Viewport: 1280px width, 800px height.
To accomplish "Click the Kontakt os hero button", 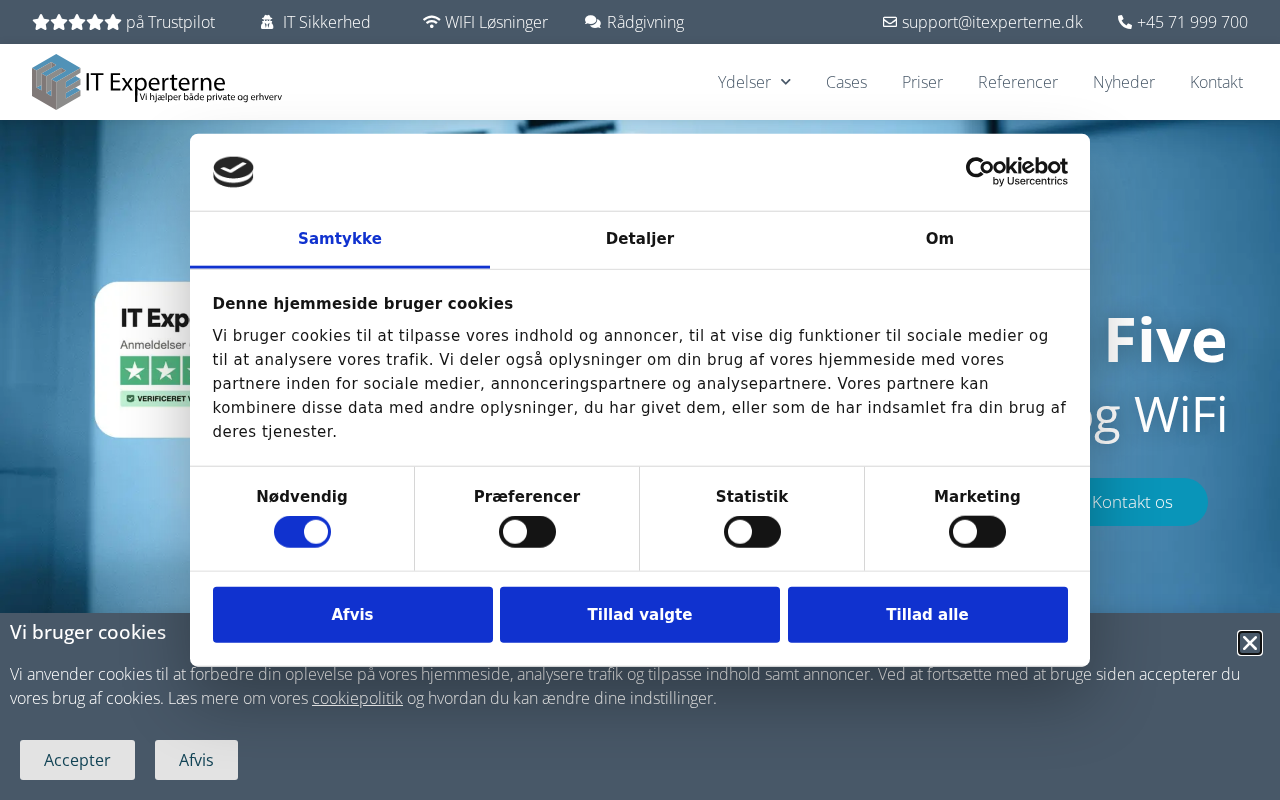I will click(1132, 502).
